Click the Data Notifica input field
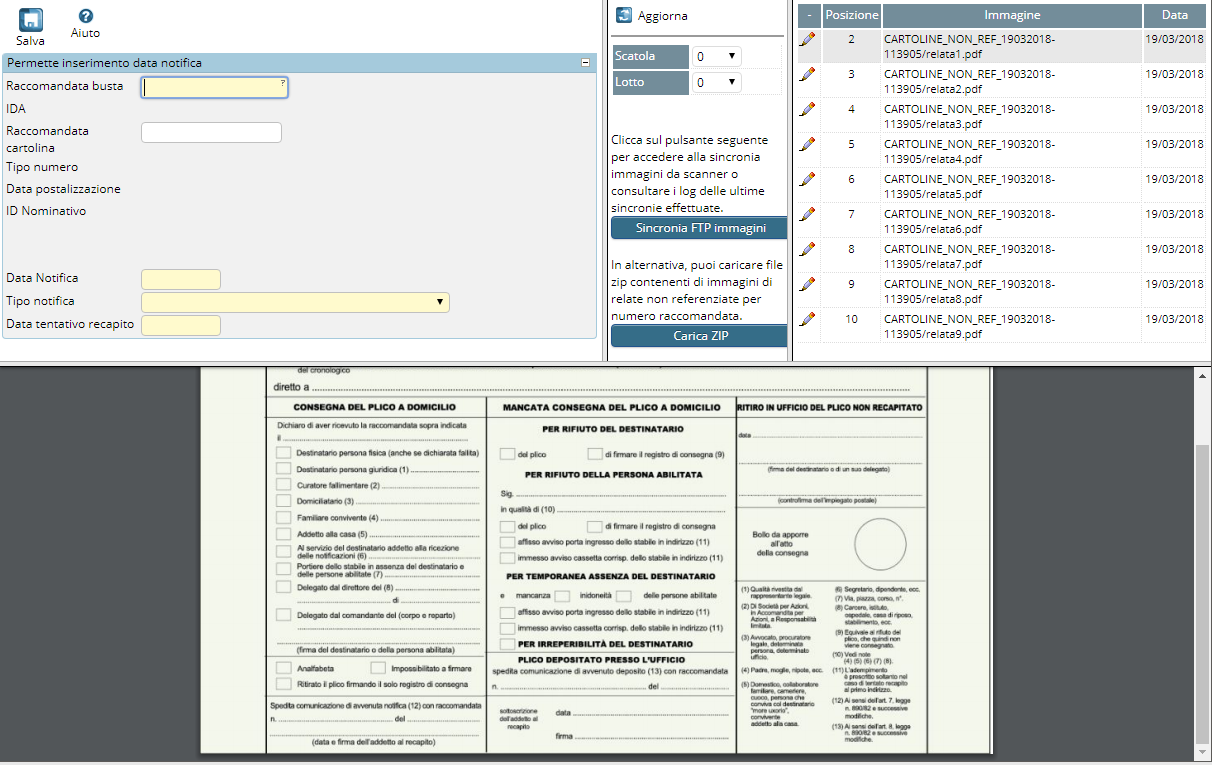This screenshot has height=765, width=1212. tap(181, 279)
